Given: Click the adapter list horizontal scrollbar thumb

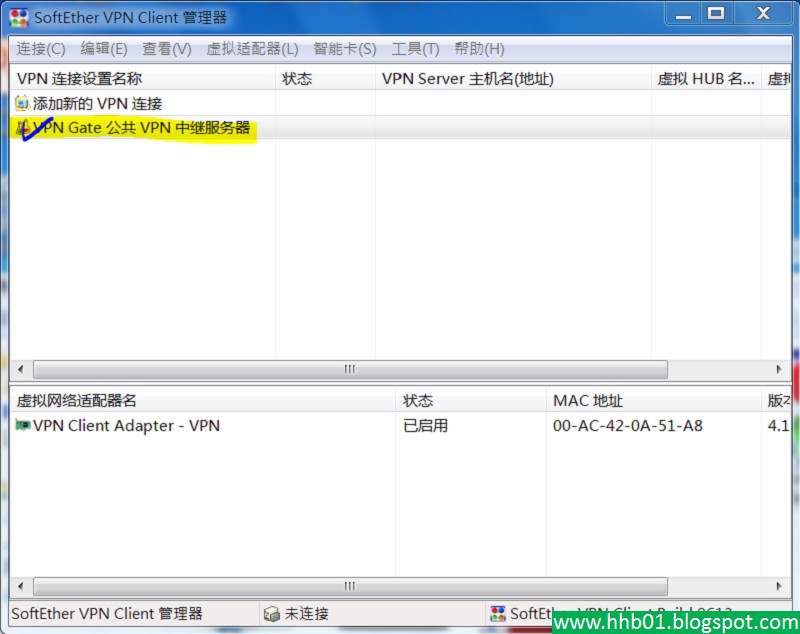Looking at the screenshot, I should pyautogui.click(x=350, y=586).
